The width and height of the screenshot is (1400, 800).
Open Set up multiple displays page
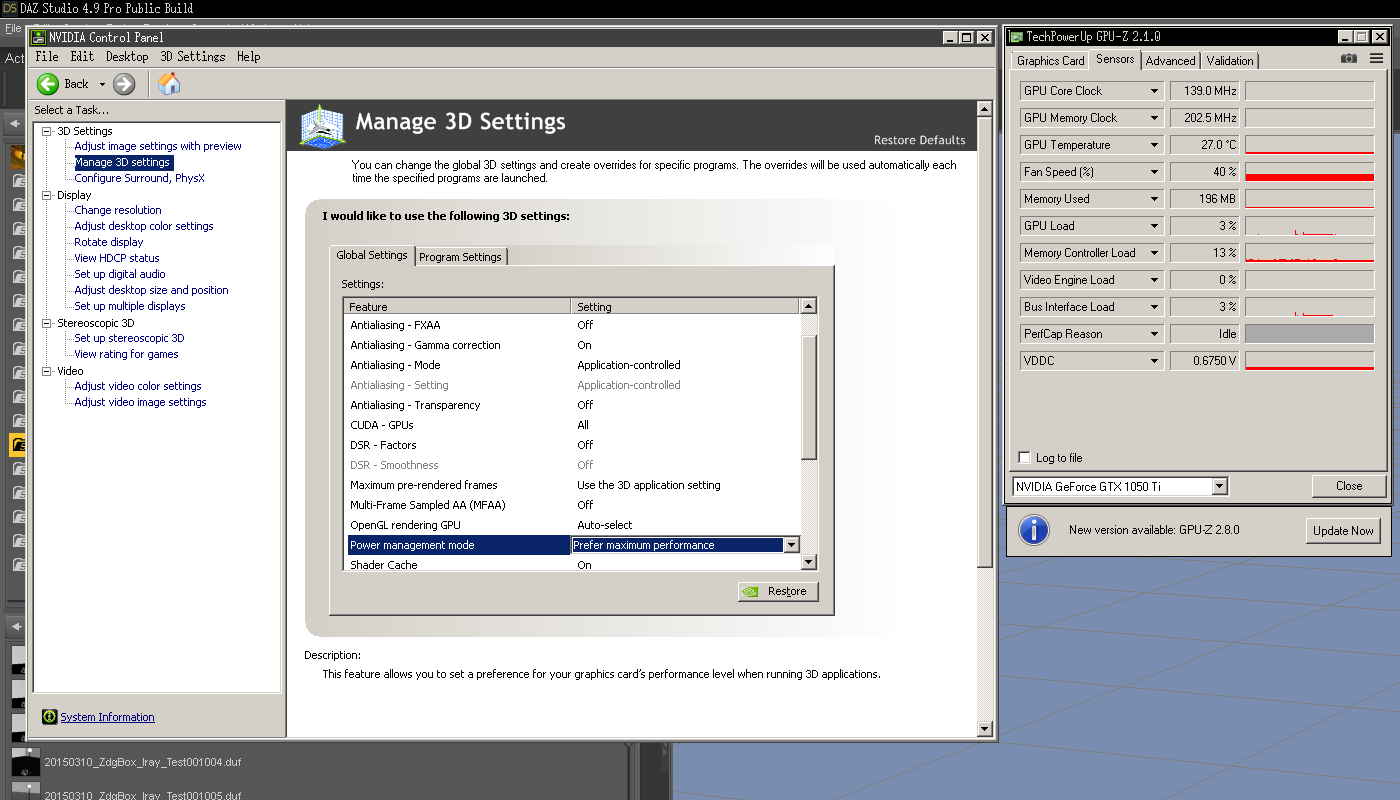[x=130, y=306]
